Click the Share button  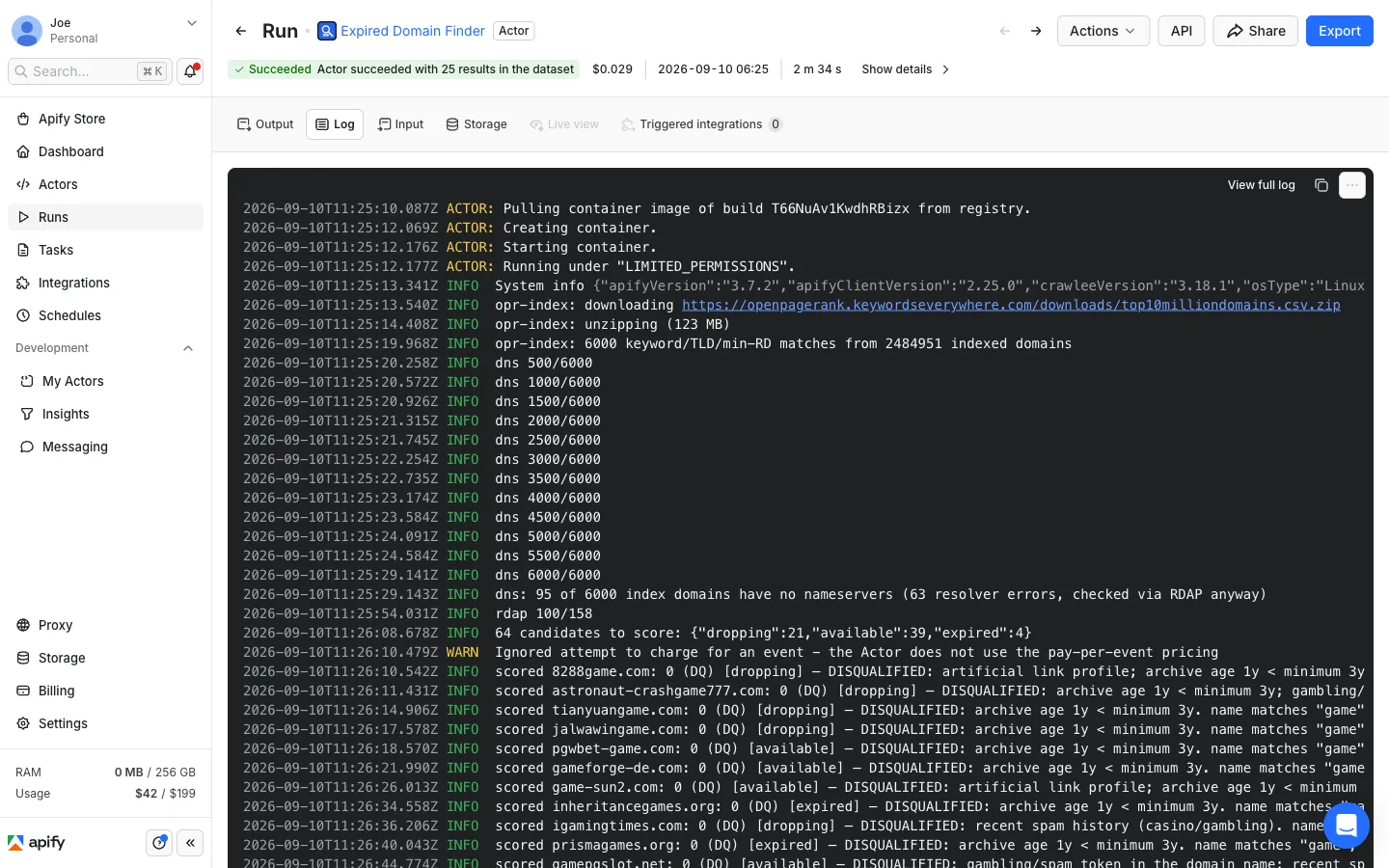(x=1256, y=31)
